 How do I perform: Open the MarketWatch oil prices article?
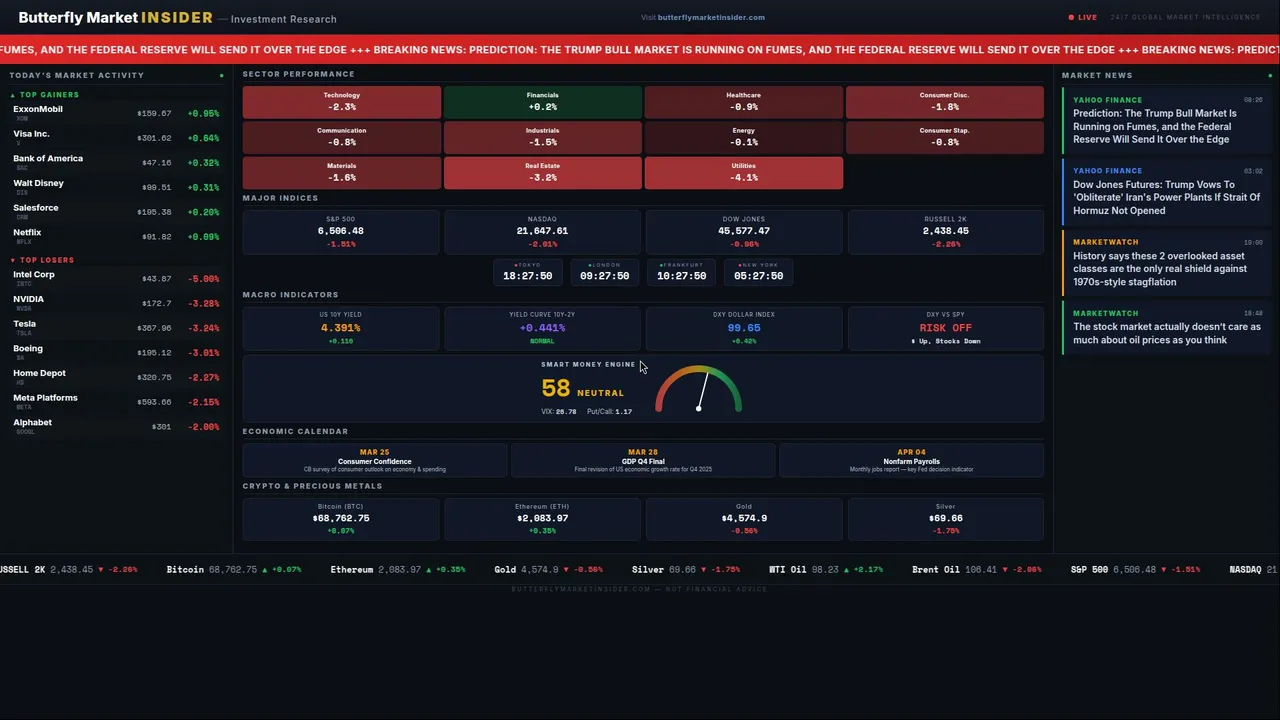(x=1167, y=328)
